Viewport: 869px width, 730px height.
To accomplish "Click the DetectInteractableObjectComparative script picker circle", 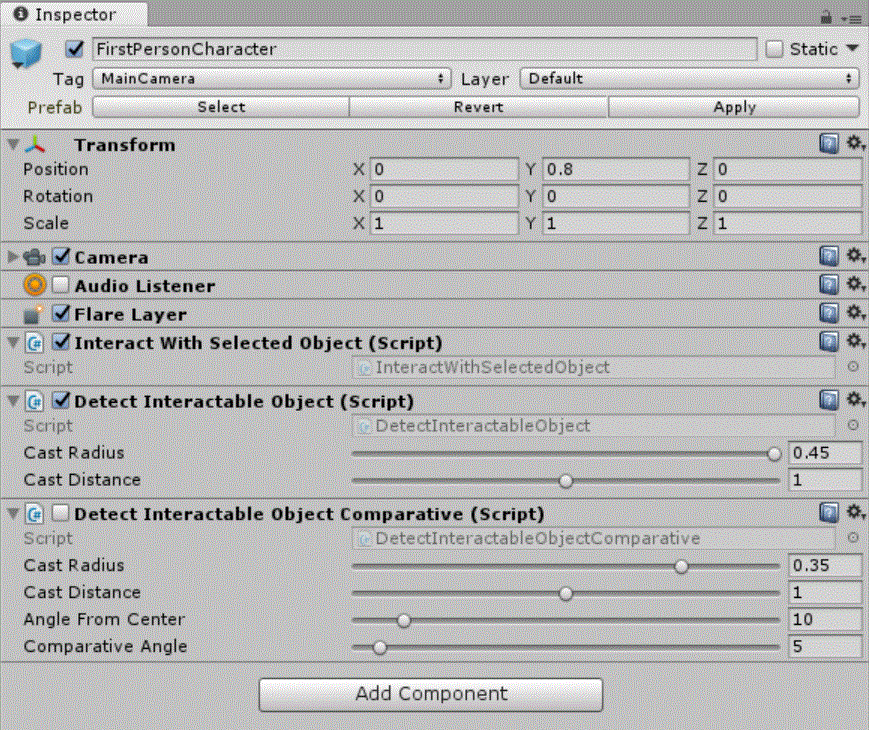I will coord(853,538).
